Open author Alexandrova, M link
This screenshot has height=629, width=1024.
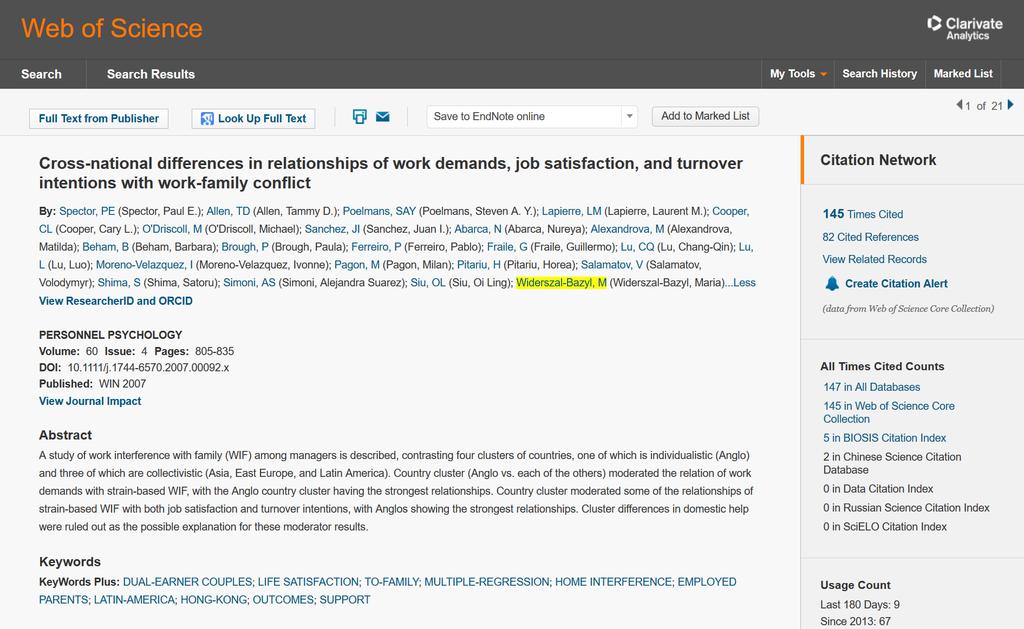[x=627, y=229]
